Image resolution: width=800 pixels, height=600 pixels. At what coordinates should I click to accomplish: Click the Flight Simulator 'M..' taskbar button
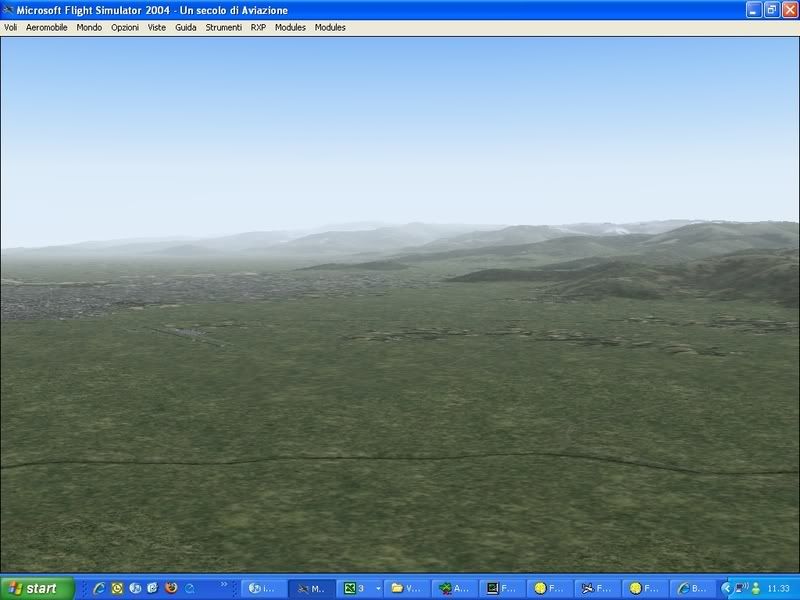312,588
